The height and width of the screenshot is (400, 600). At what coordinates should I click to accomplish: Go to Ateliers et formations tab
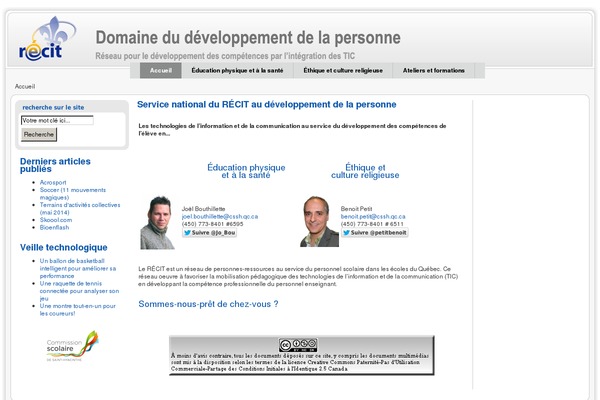433,71
